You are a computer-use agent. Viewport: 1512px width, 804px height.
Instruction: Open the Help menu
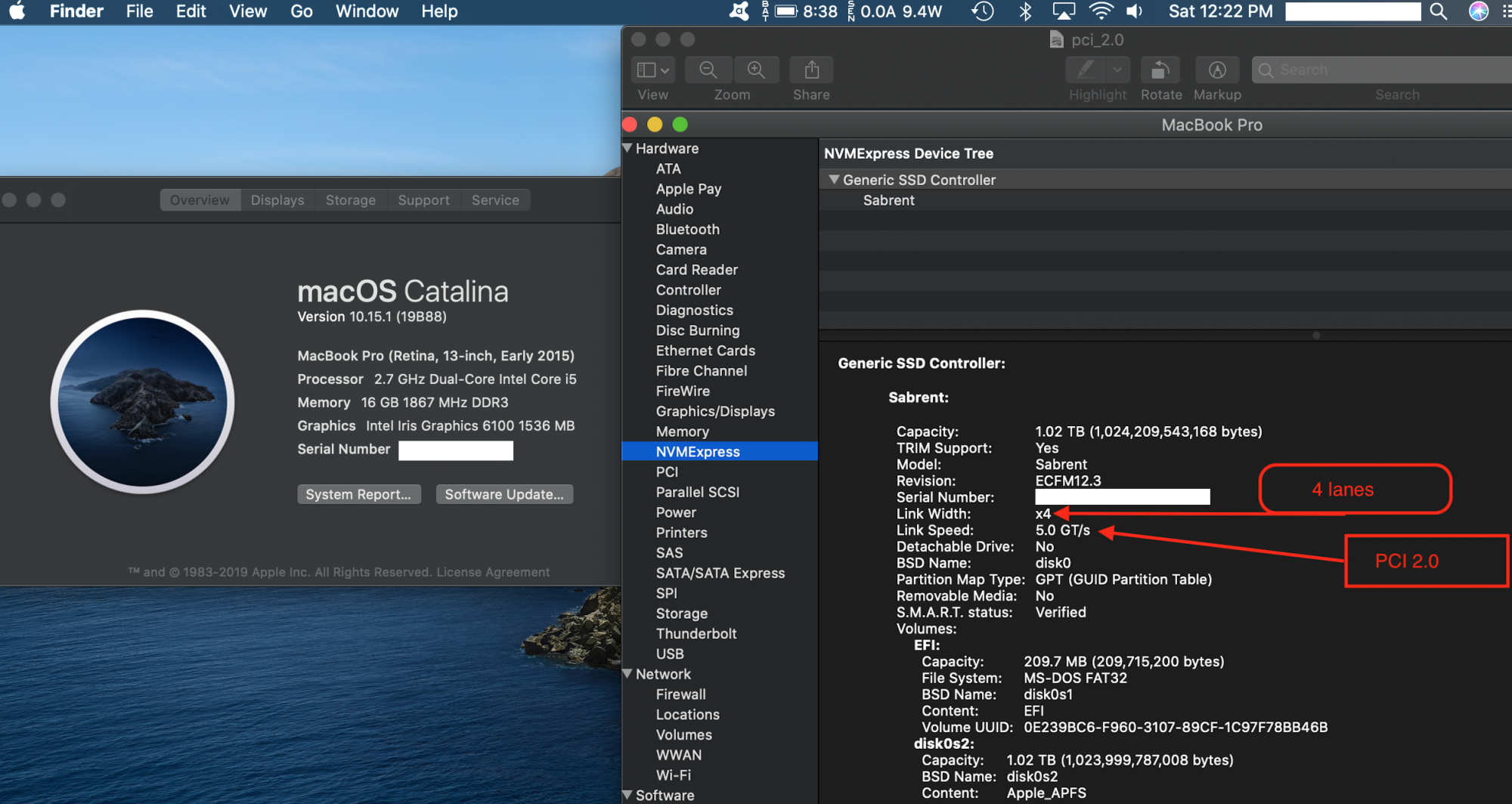click(439, 11)
